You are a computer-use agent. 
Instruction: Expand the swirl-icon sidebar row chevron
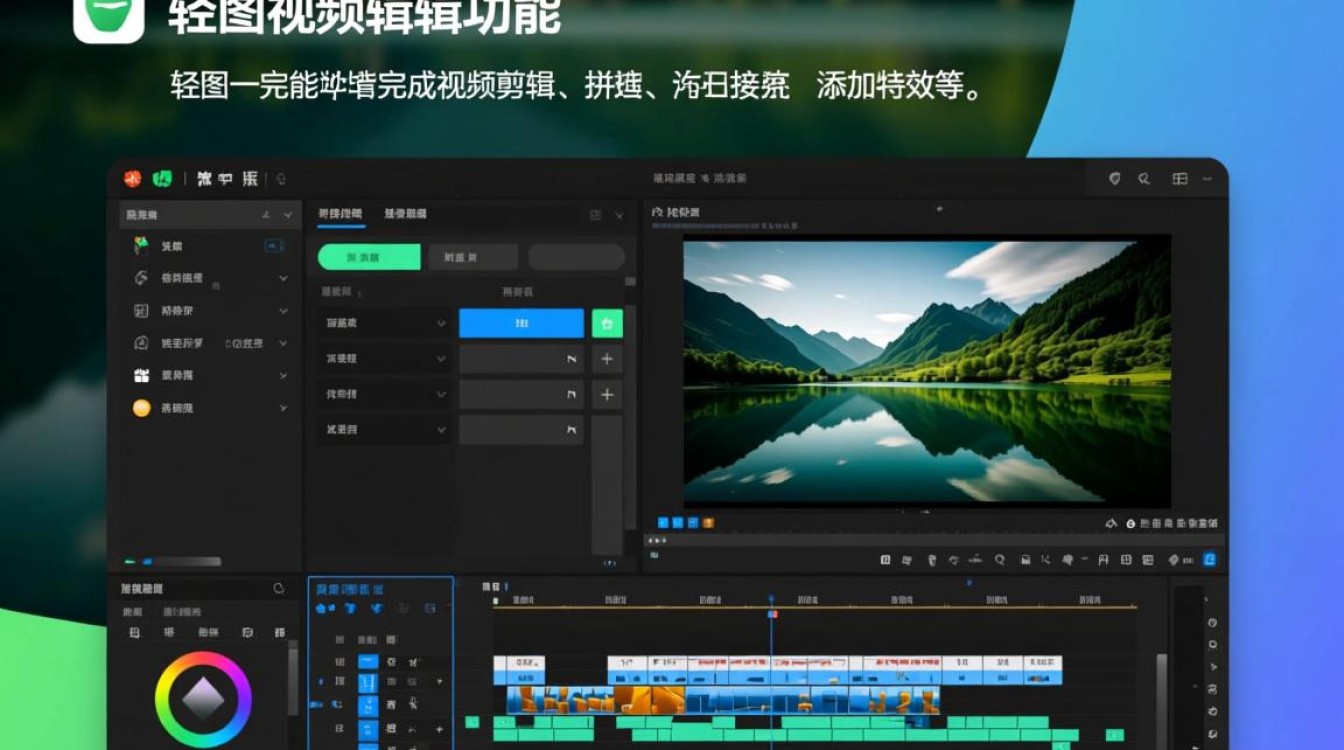point(283,278)
